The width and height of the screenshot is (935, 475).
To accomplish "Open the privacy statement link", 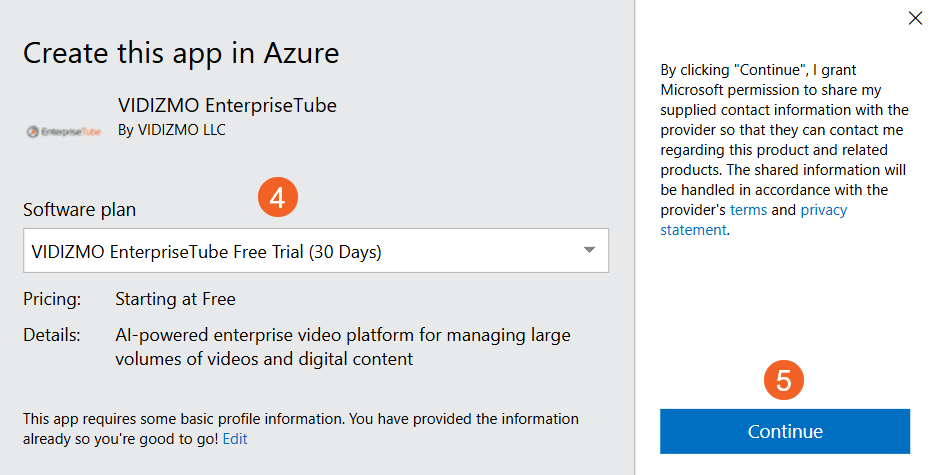I will pos(822,210).
